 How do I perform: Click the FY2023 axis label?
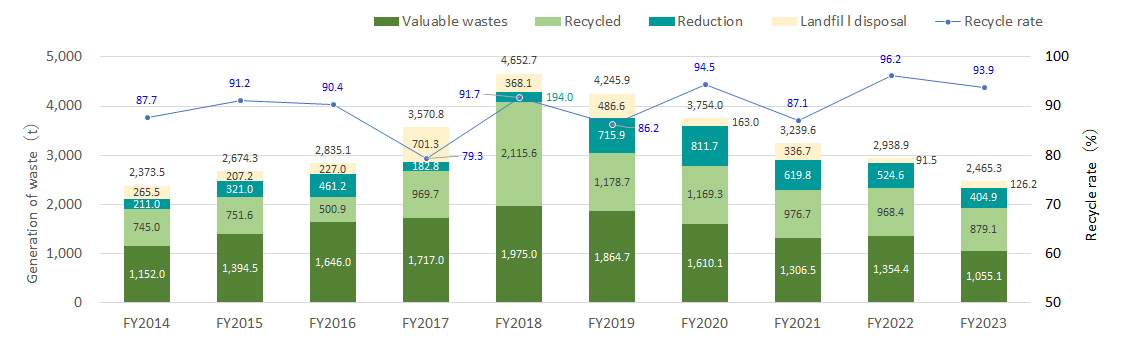[x=984, y=323]
